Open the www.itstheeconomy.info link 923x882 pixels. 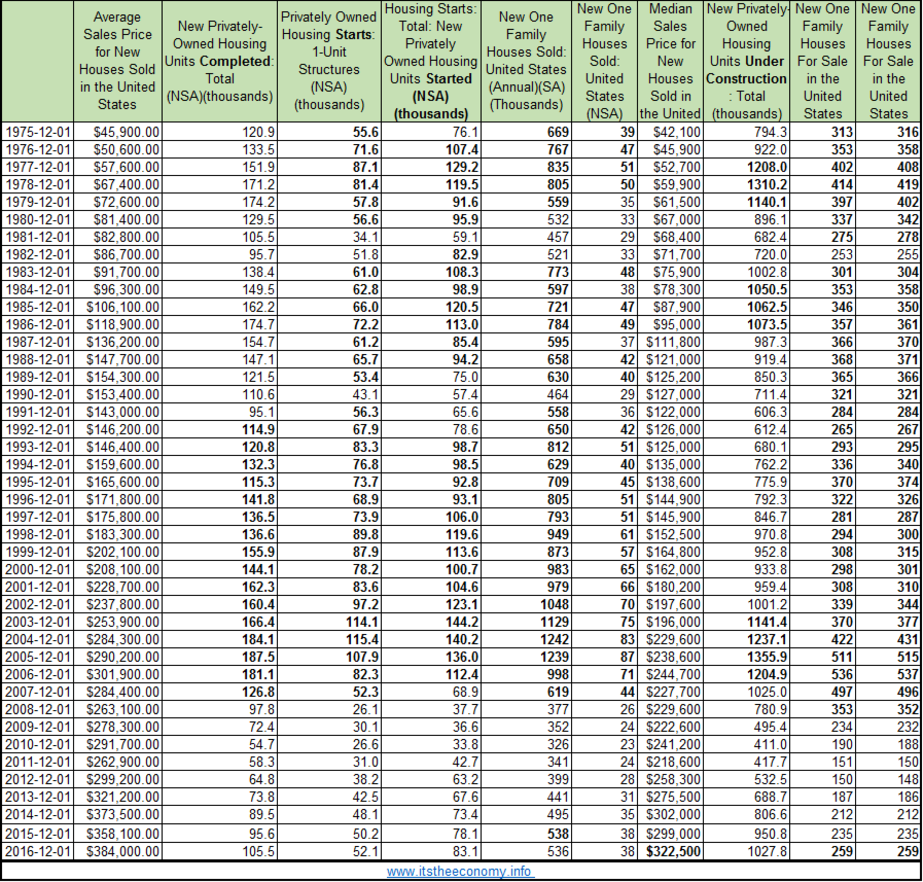pos(460,871)
